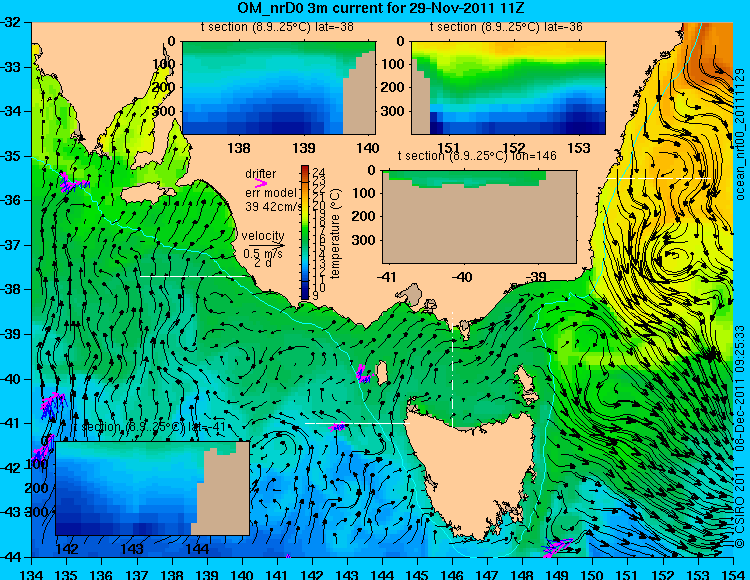Click the '142' label under the lat=-41 section

[x=67, y=548]
